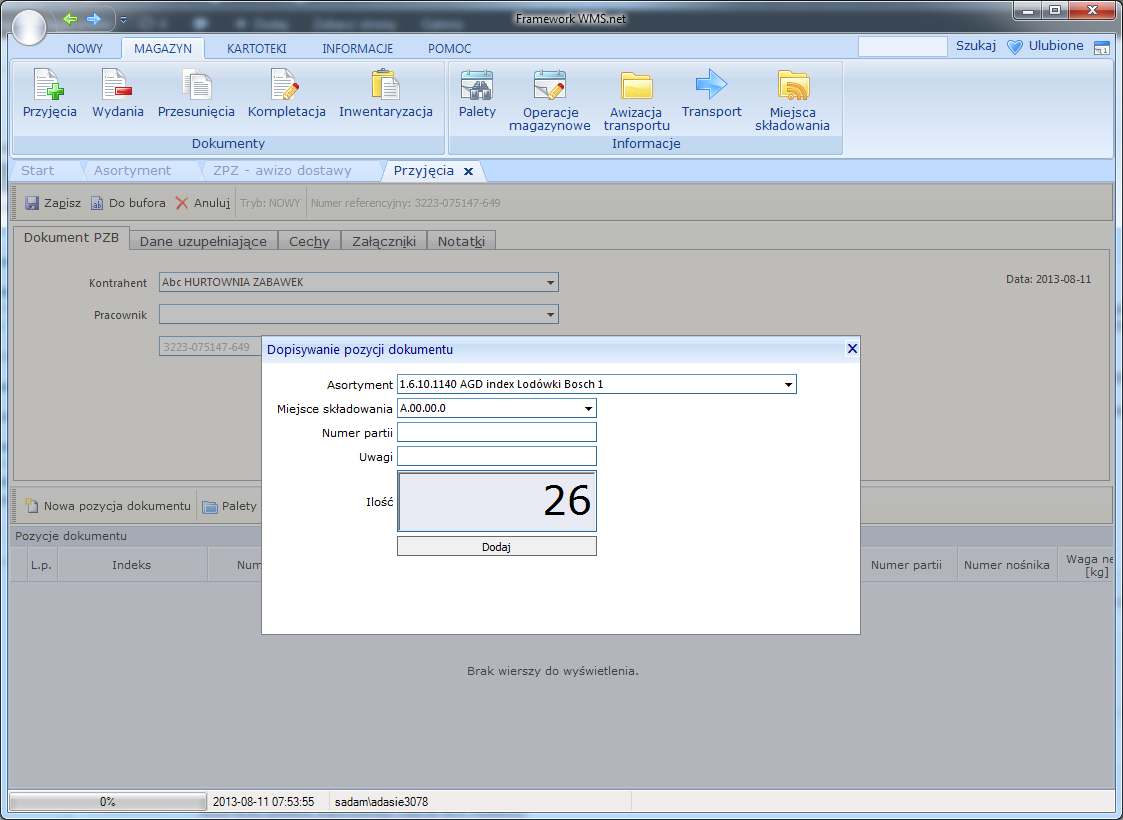
Task: Click the Palety button in positions toolbar
Action: click(x=229, y=506)
